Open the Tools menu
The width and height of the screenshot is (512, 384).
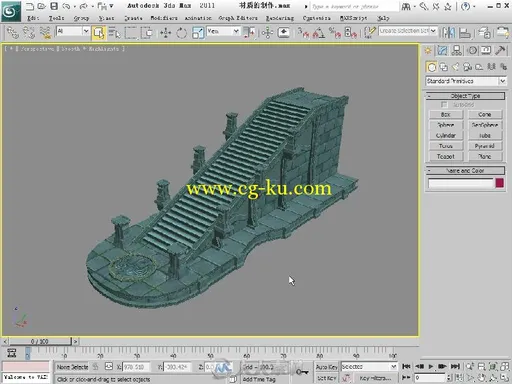tap(56, 18)
